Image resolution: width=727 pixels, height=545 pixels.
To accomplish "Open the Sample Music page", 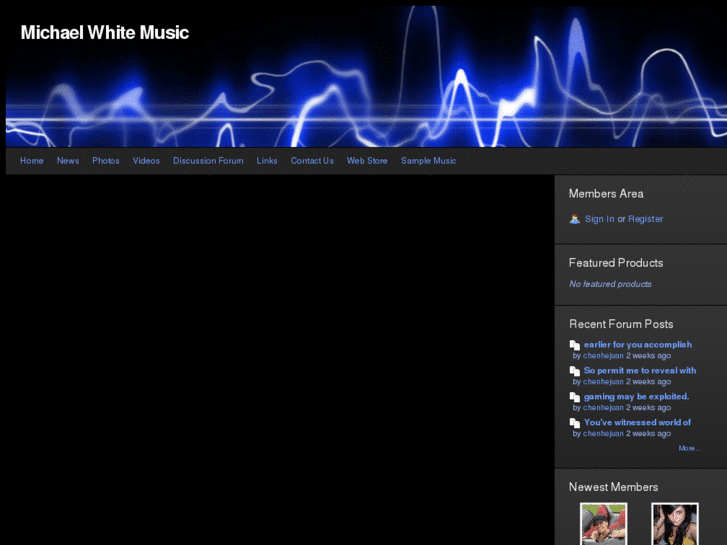I will click(428, 160).
